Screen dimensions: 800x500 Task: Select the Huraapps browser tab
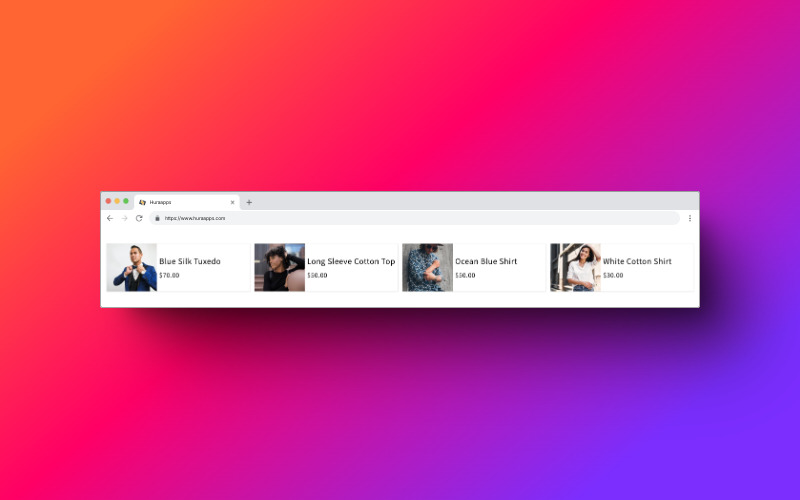[185, 202]
